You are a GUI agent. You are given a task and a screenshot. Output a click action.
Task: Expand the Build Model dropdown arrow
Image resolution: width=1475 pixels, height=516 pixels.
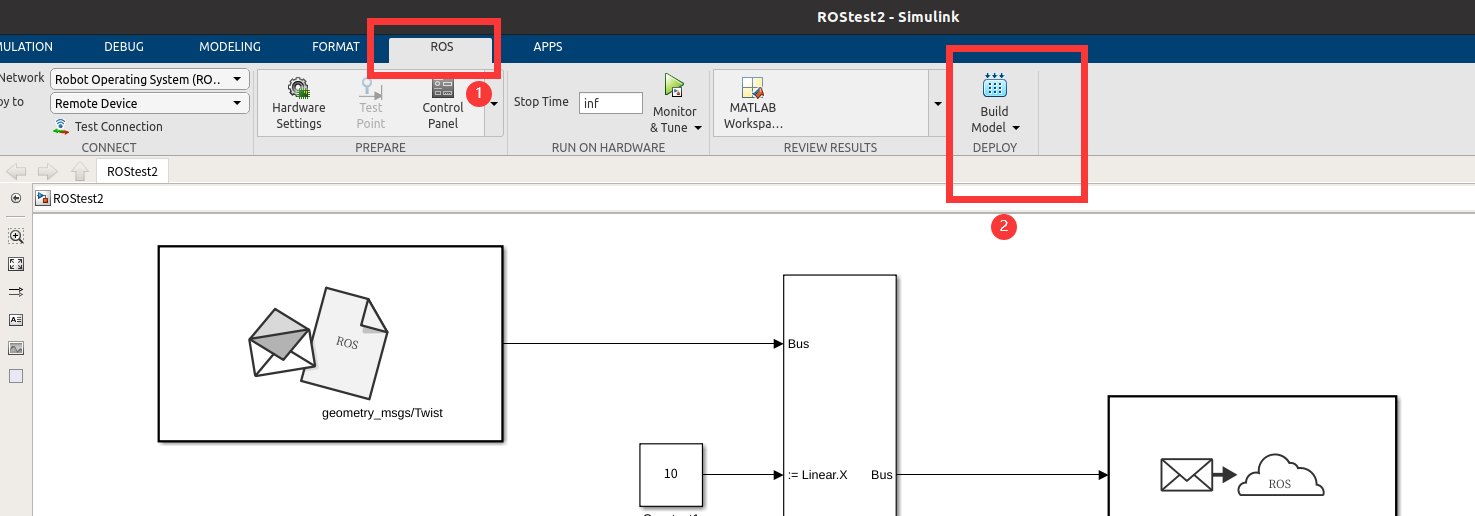click(x=1016, y=128)
